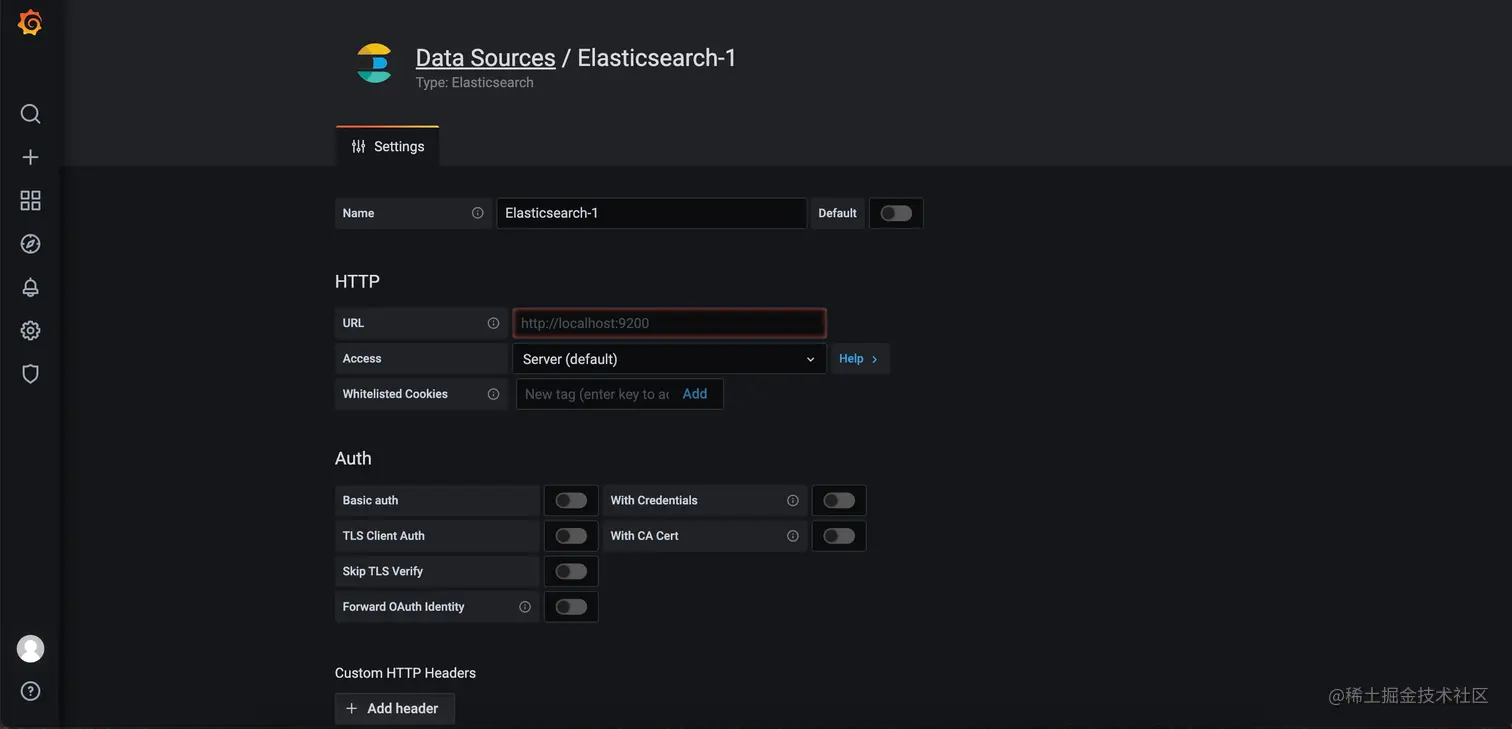Expand the Access Help section
Viewport: 1512px width, 729px height.
859,359
